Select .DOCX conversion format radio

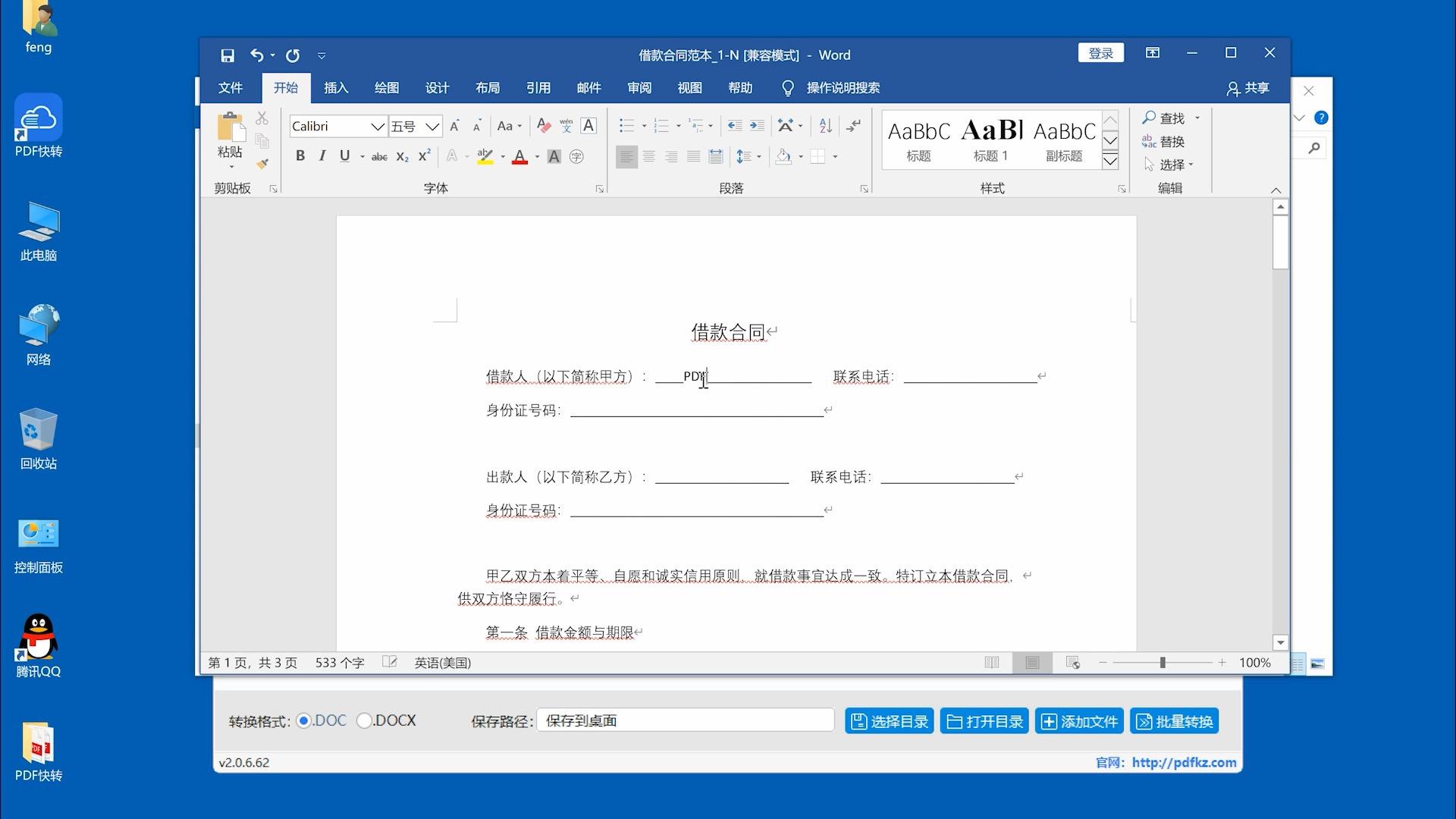point(364,720)
